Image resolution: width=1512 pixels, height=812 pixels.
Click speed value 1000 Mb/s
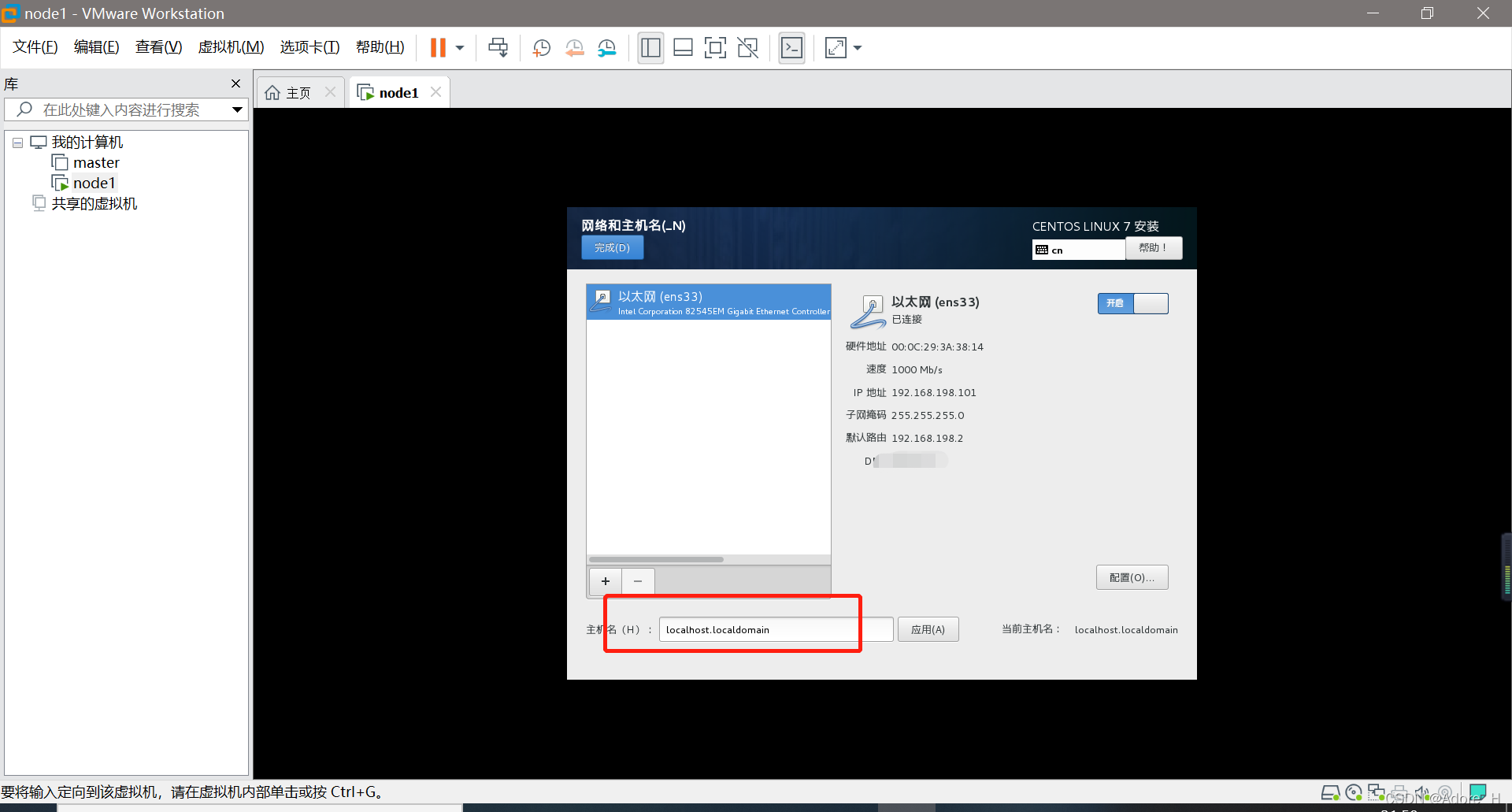coord(917,369)
